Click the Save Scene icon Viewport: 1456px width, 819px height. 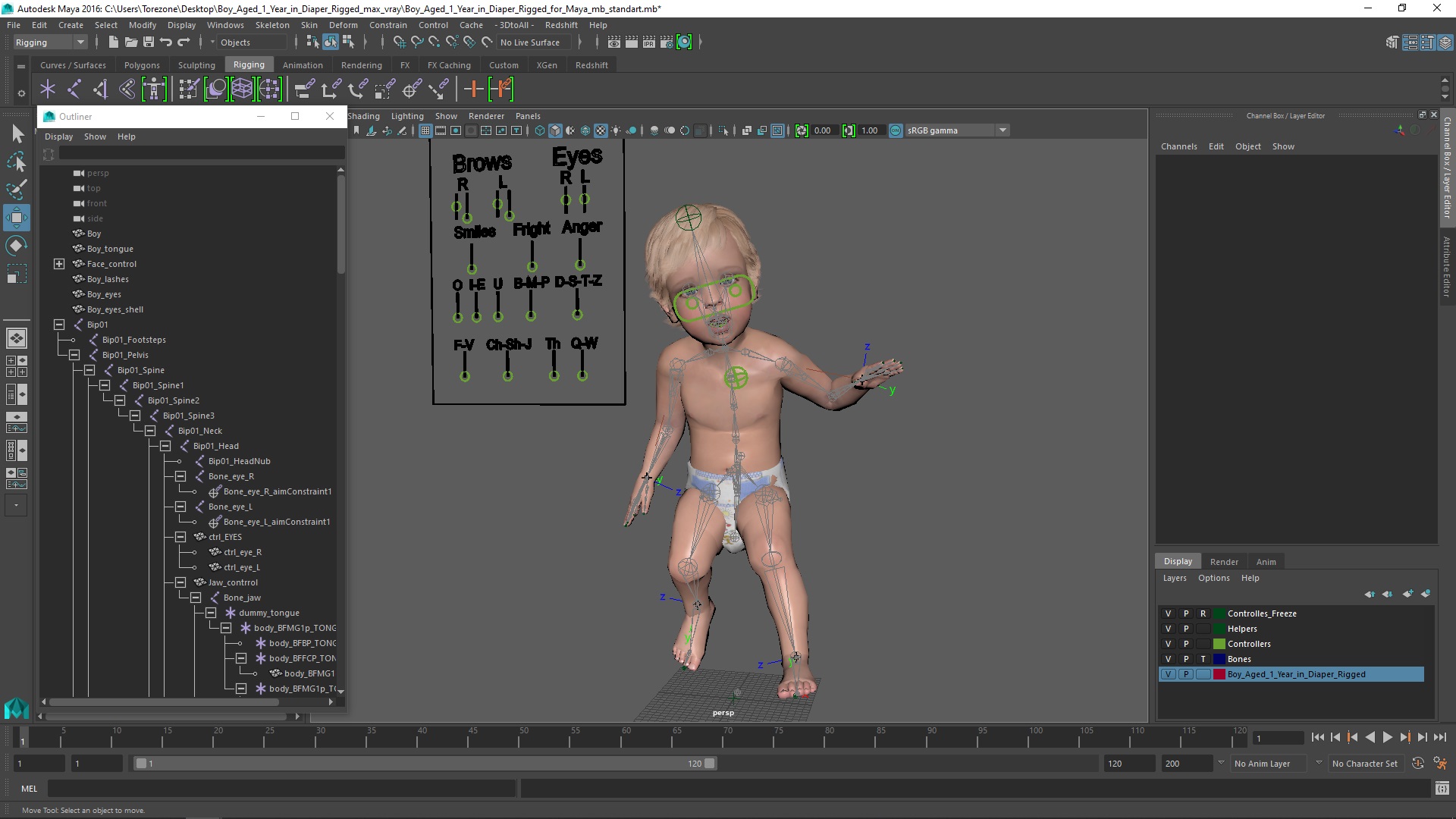point(149,42)
